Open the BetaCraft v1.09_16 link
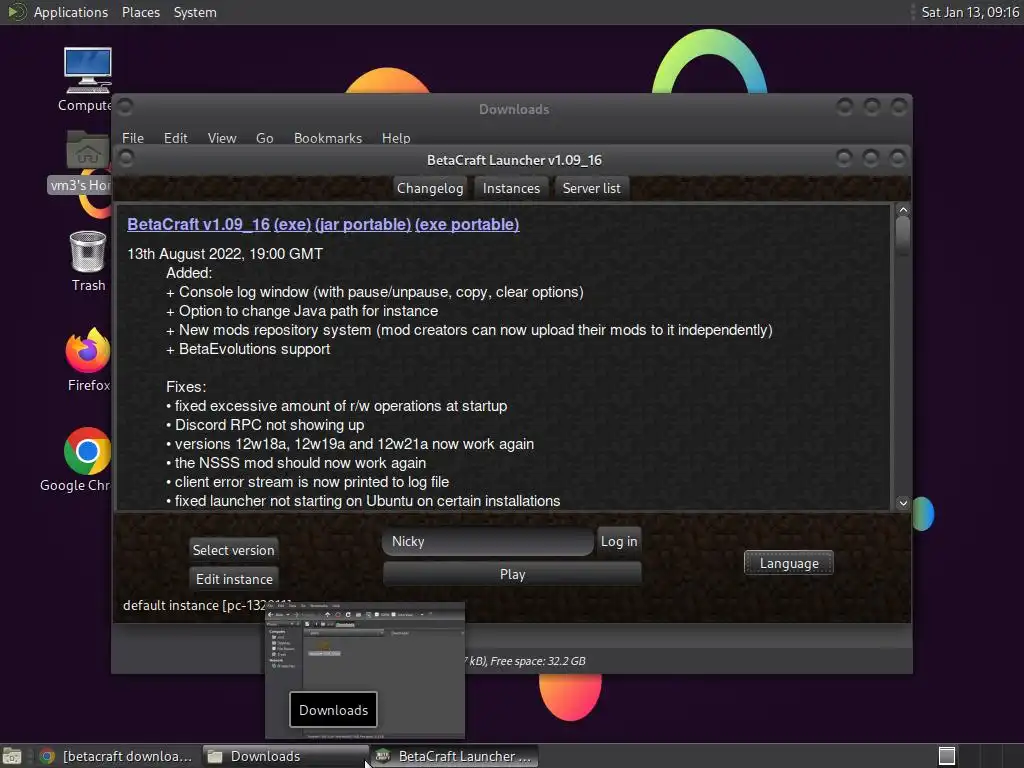This screenshot has height=768, width=1024. [x=199, y=224]
